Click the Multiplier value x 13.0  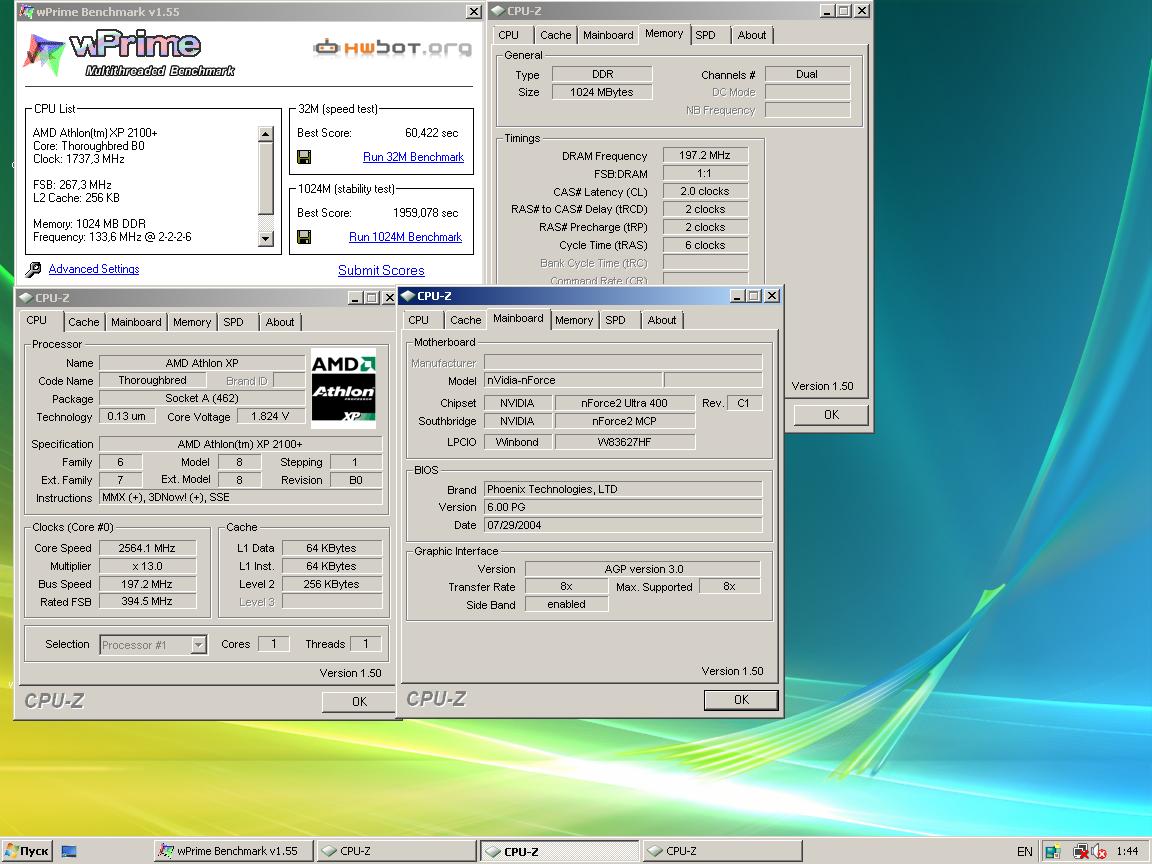pyautogui.click(x=147, y=566)
